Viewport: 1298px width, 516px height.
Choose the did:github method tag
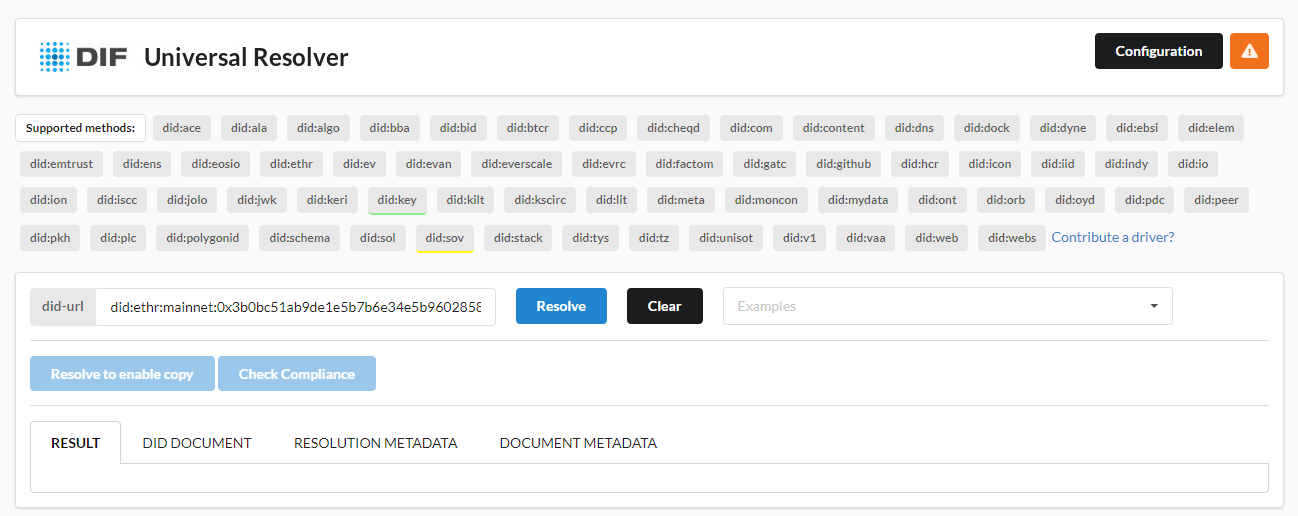844,164
